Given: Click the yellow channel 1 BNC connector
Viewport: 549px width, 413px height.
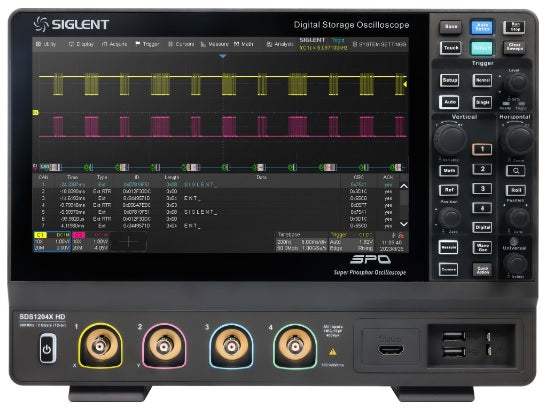Looking at the screenshot, I should pyautogui.click(x=100, y=346).
